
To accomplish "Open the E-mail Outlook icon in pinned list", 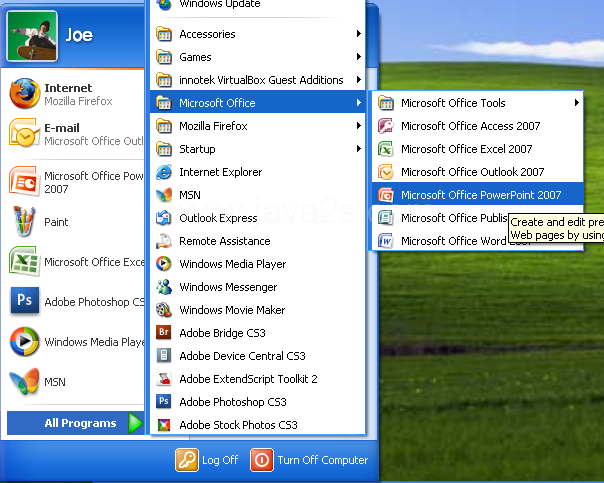I will pyautogui.click(x=25, y=133).
